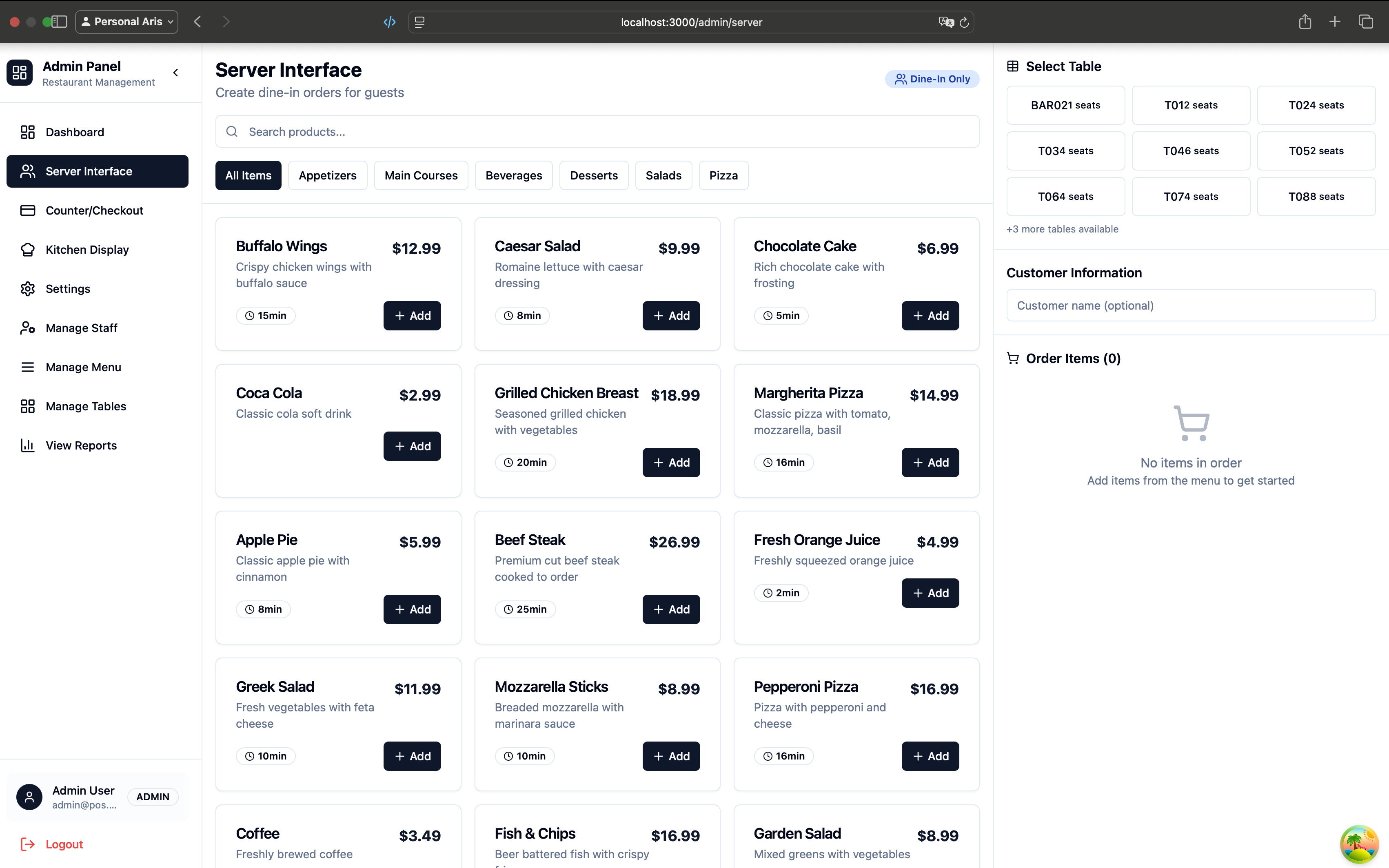Add Coca Cola to the order
The width and height of the screenshot is (1389, 868).
tap(412, 446)
